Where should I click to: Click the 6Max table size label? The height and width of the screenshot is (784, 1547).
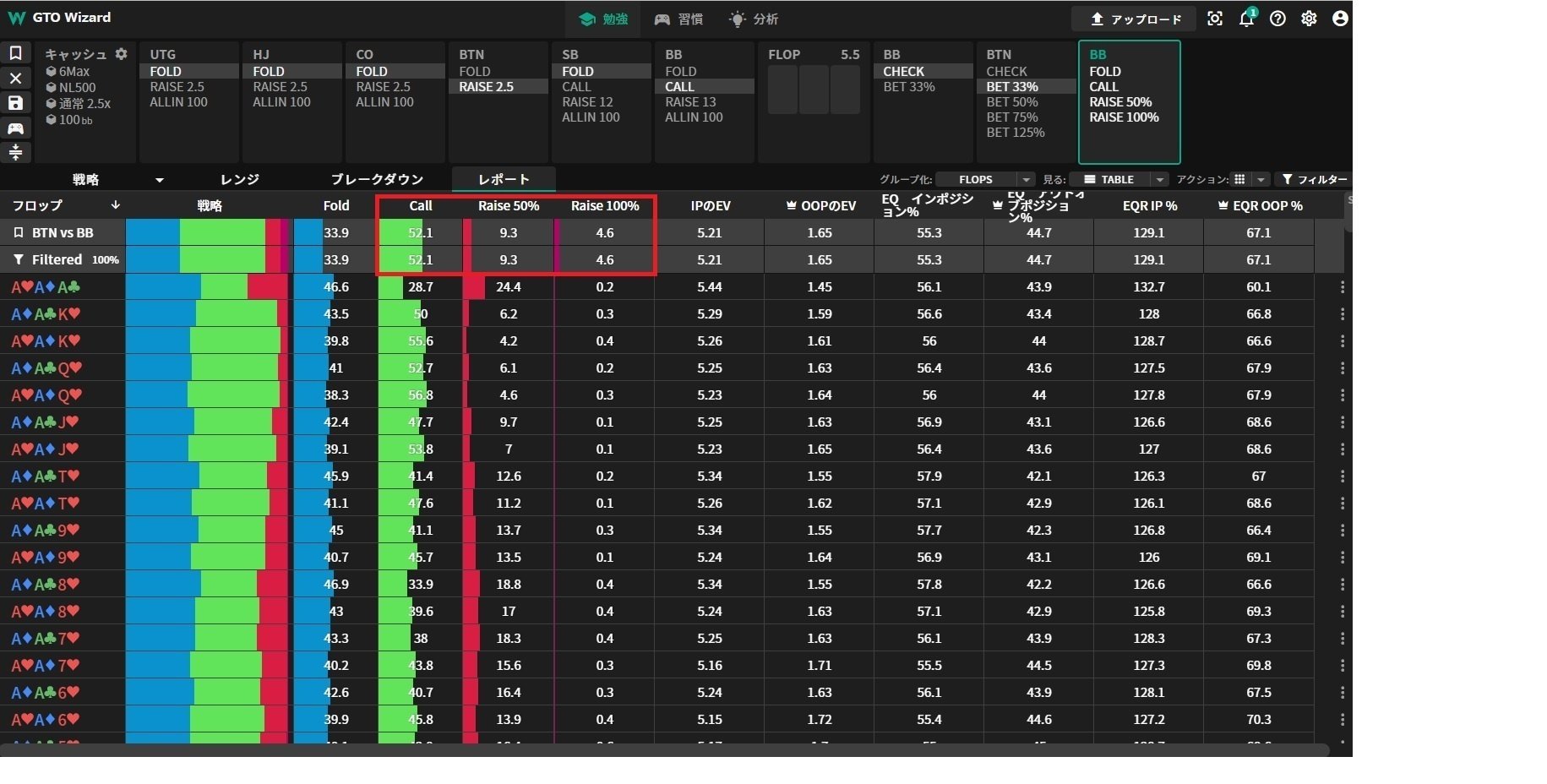(x=74, y=72)
